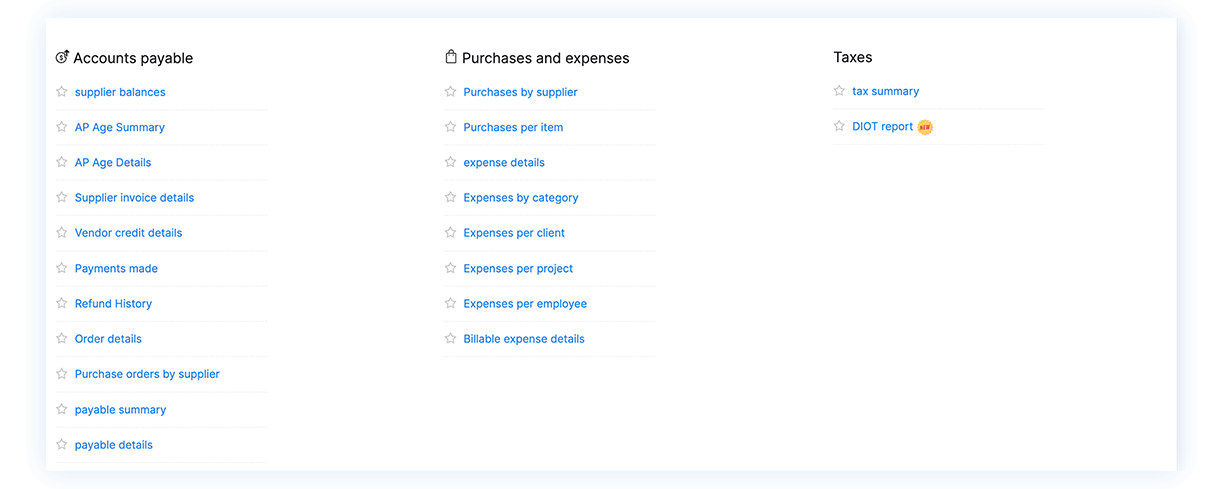Click the star beside tax summary
1231x489 pixels.
point(840,91)
